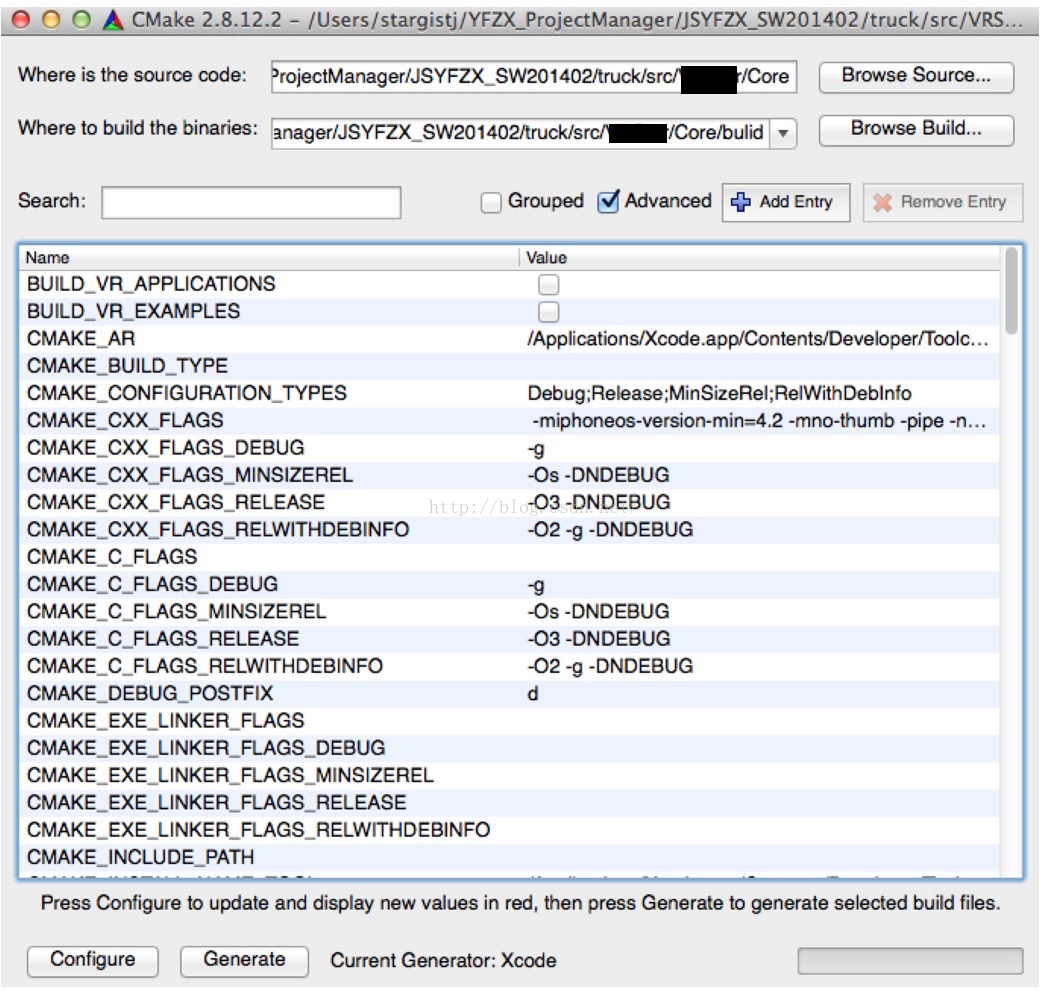Select the CMAKE_EXE_LINKER_FLAGS row
Viewport: 1048px width, 992px height.
[x=509, y=721]
